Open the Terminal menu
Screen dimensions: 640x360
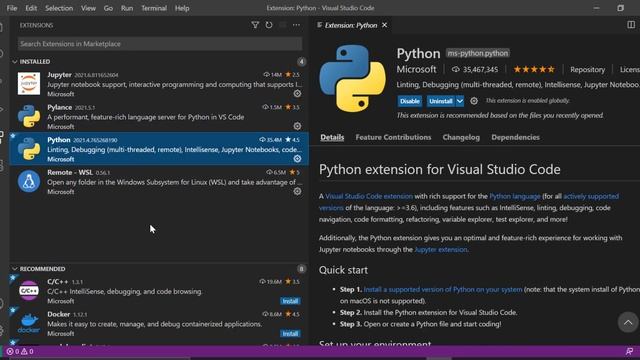(154, 8)
